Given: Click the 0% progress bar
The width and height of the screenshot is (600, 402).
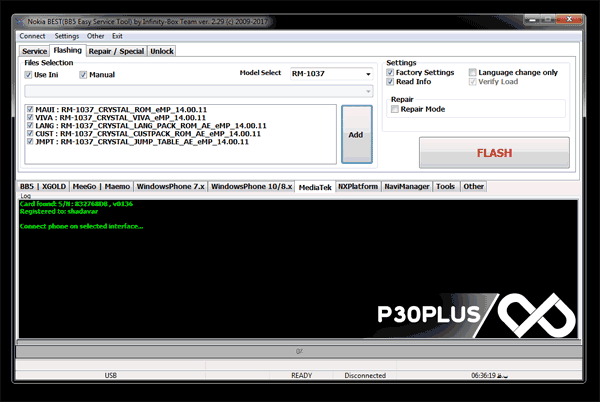Looking at the screenshot, I should click(299, 351).
